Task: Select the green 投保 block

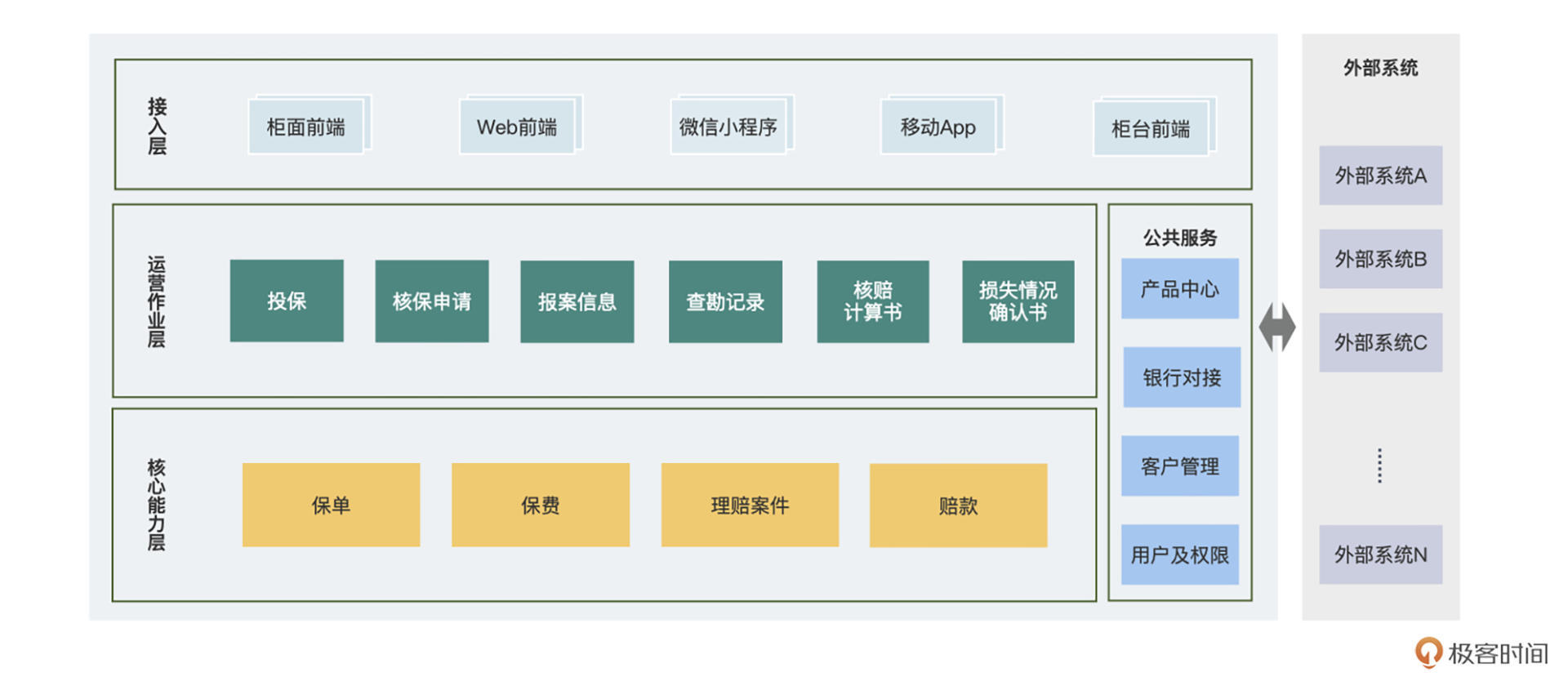Action: 287,301
